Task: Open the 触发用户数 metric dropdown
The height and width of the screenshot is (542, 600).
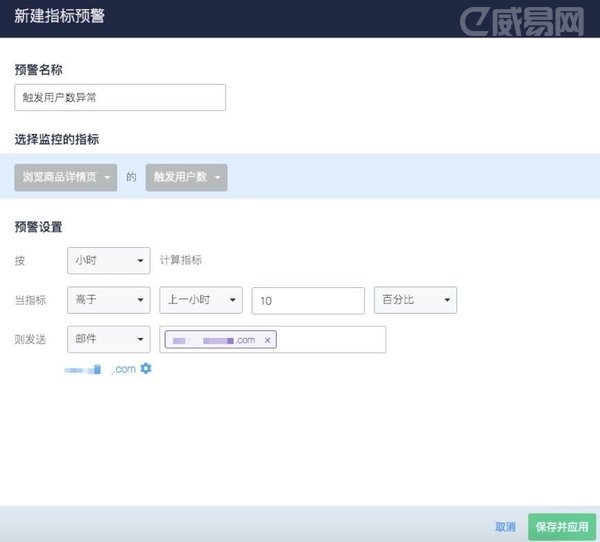Action: (x=187, y=177)
